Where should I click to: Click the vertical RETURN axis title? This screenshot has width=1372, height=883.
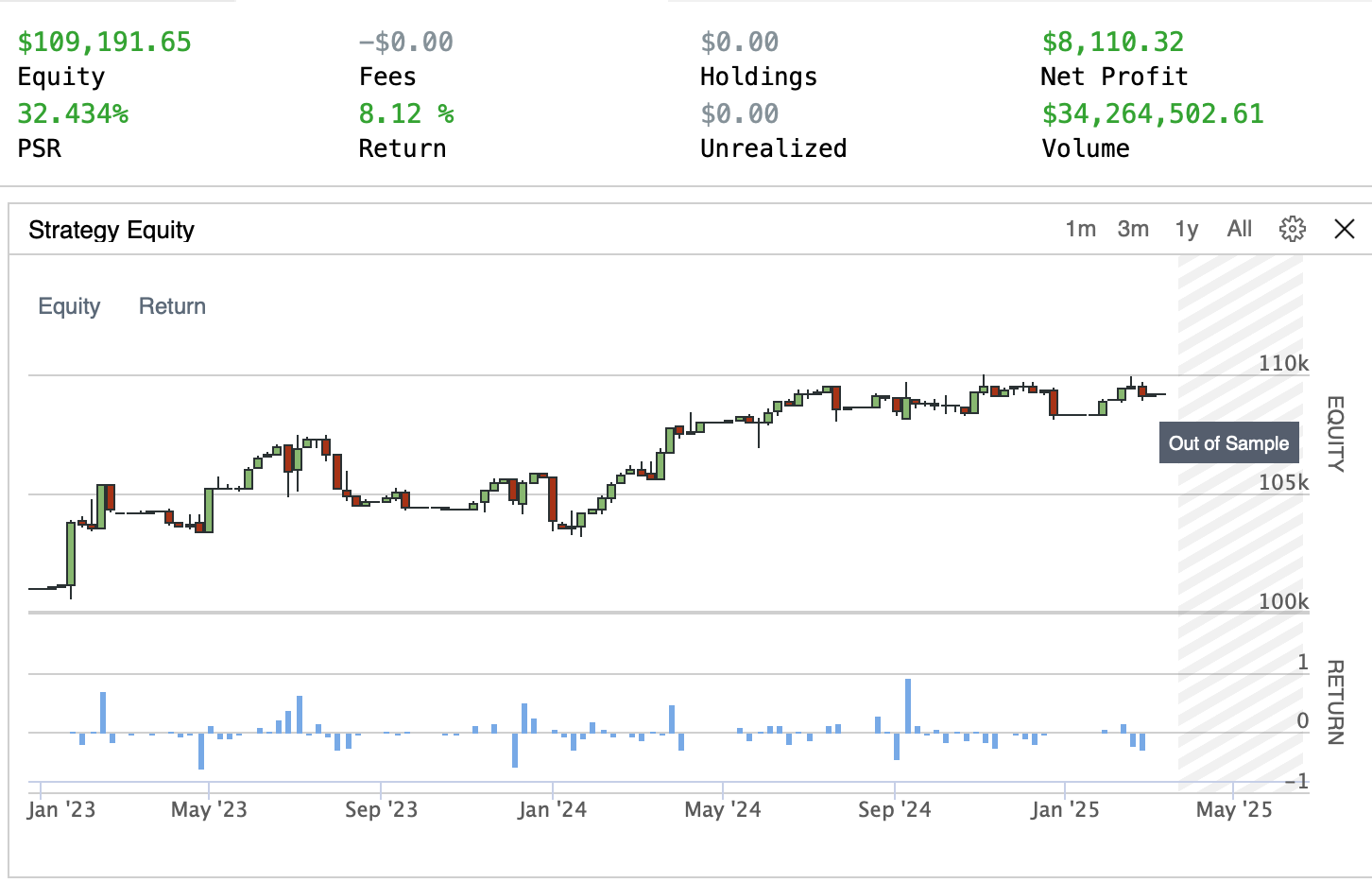coord(1335,702)
